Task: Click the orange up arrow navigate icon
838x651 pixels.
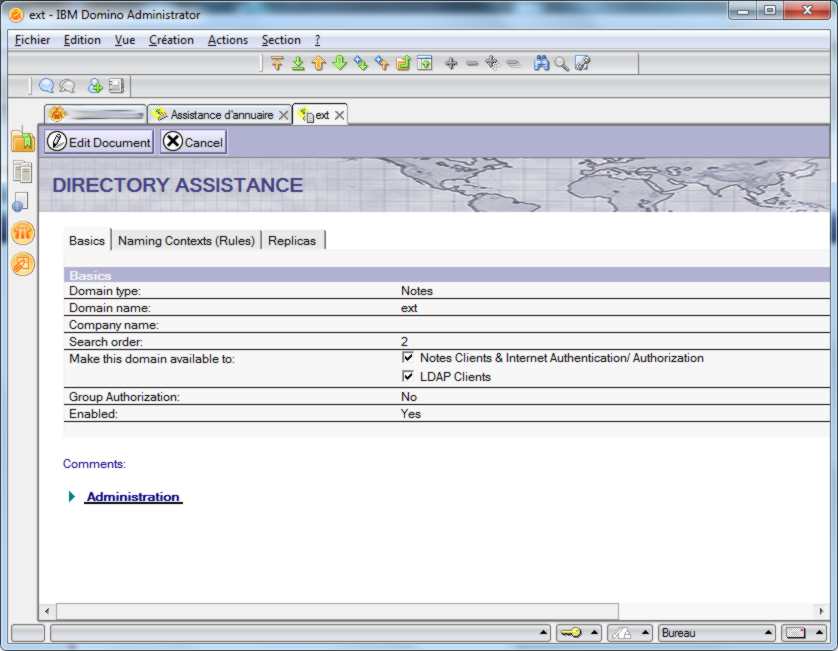Action: 318,64
